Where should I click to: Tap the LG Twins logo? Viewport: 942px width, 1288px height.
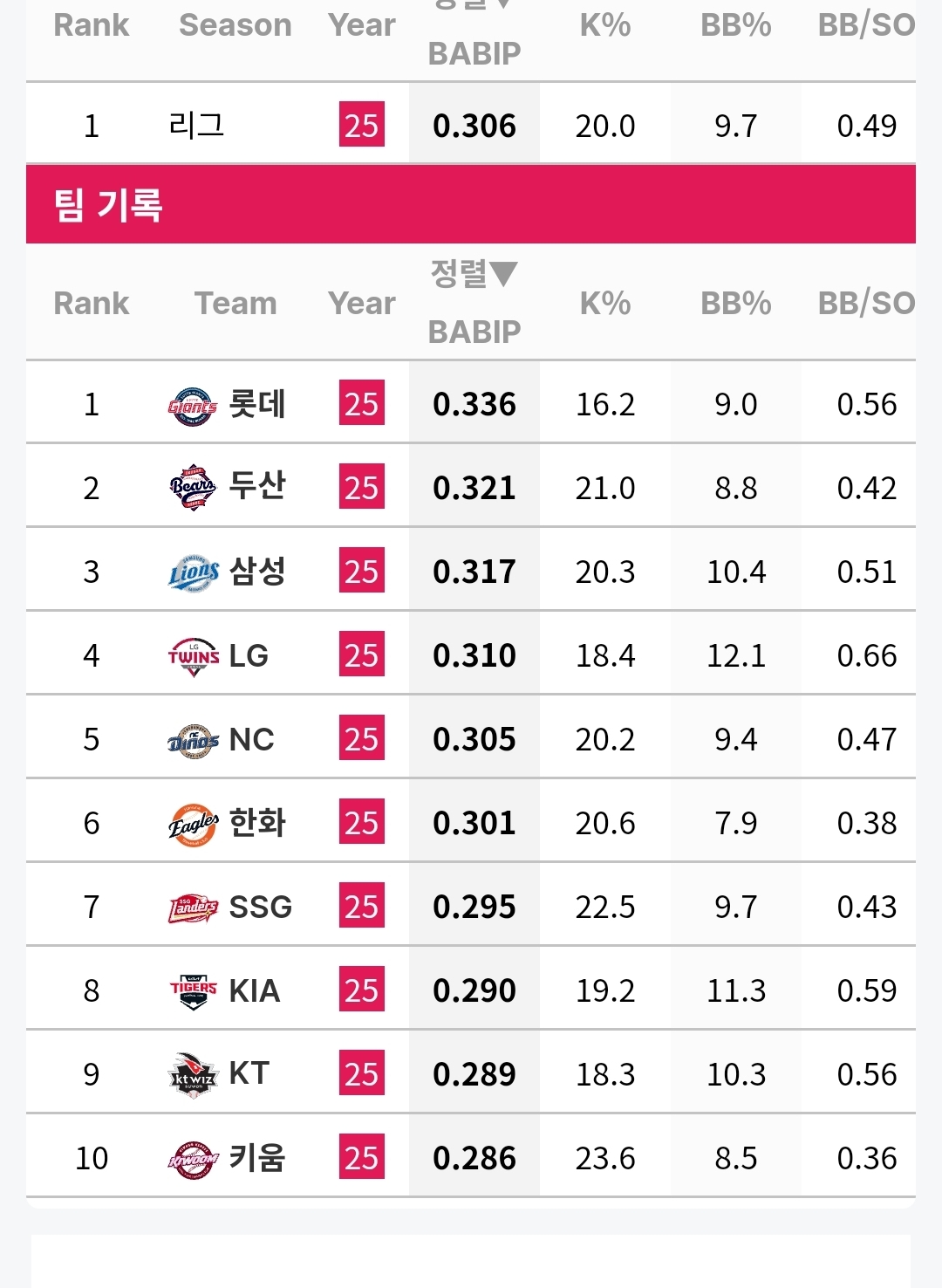point(194,656)
